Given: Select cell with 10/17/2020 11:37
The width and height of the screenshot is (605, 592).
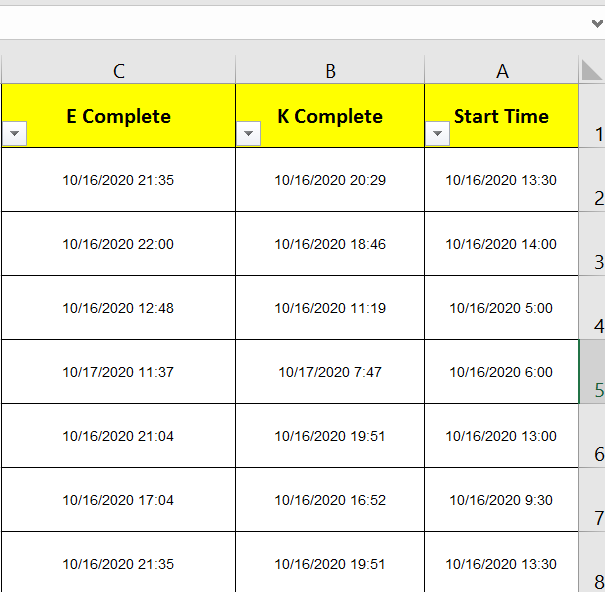Looking at the screenshot, I should pos(118,372).
